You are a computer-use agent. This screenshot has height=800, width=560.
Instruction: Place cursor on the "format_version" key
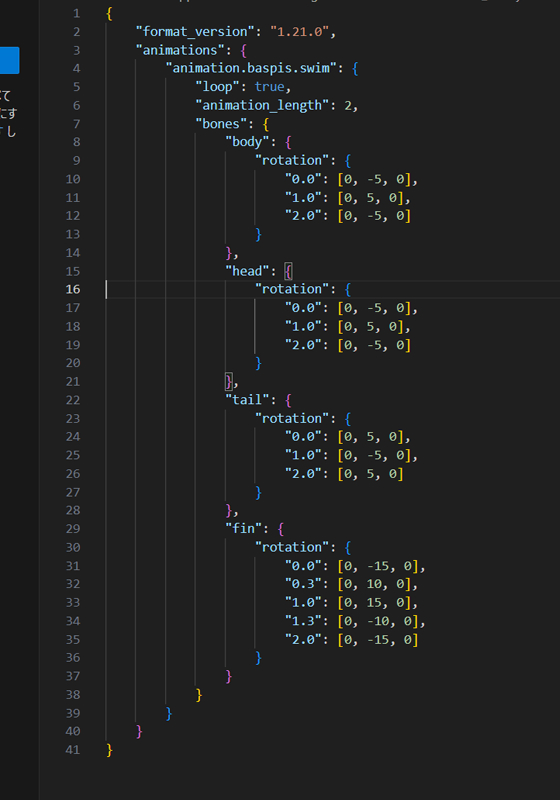(191, 32)
